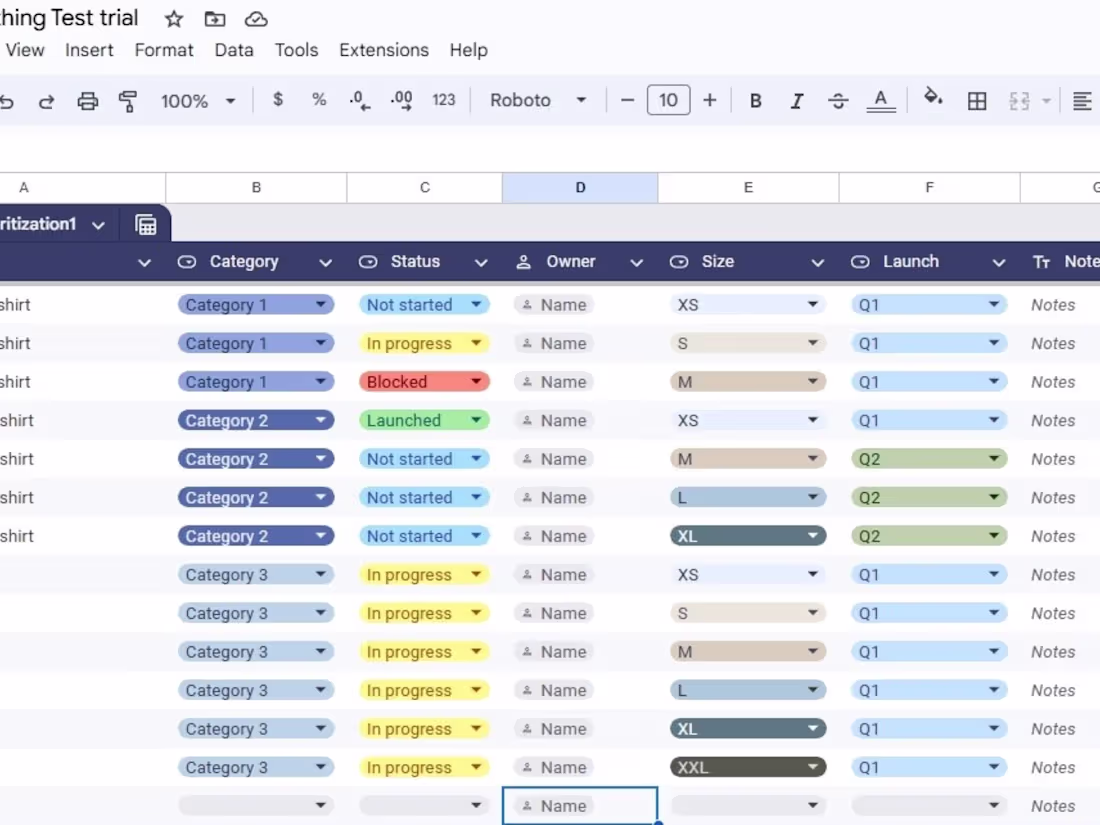The width and height of the screenshot is (1100, 825).
Task: Click the decrease font size minus button
Action: [x=627, y=100]
